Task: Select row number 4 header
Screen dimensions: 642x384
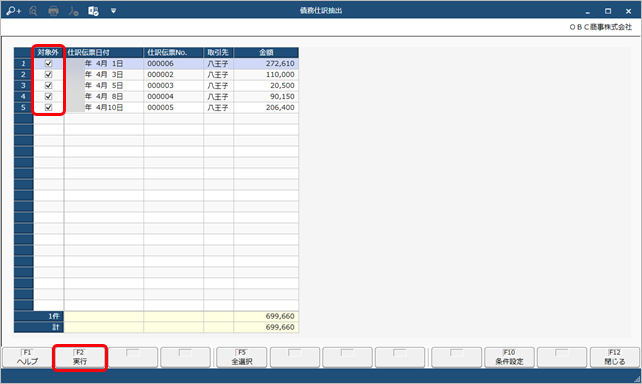Action: (23, 97)
